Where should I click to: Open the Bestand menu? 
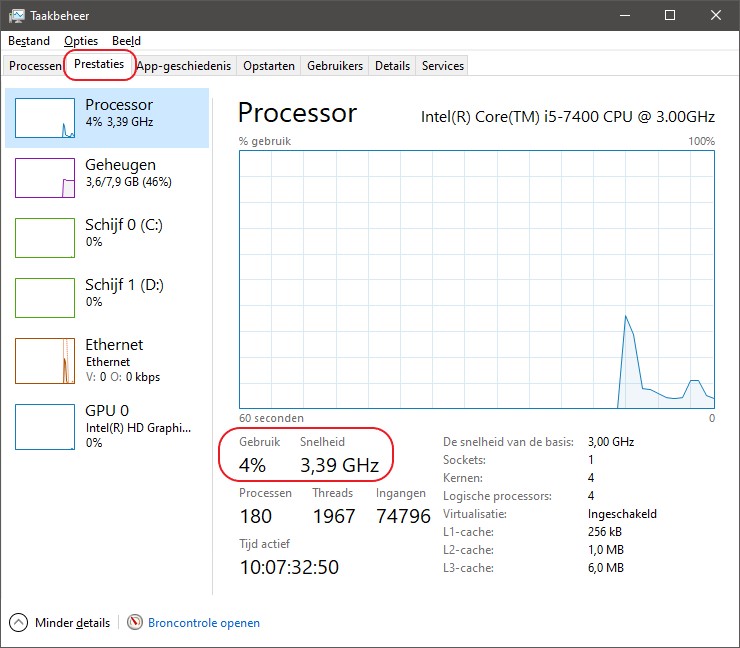tap(28, 41)
